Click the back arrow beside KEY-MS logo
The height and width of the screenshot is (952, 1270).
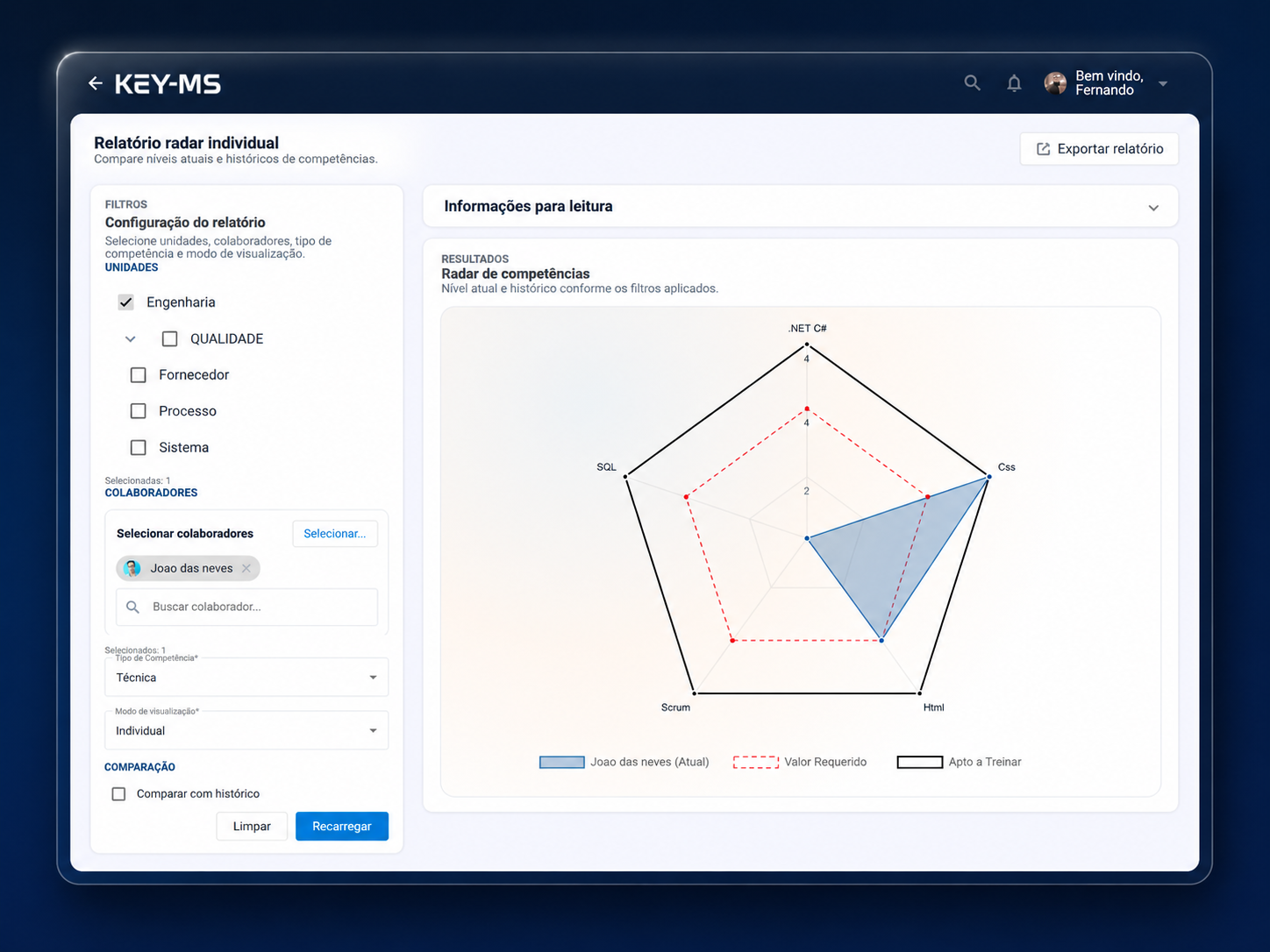pos(96,83)
